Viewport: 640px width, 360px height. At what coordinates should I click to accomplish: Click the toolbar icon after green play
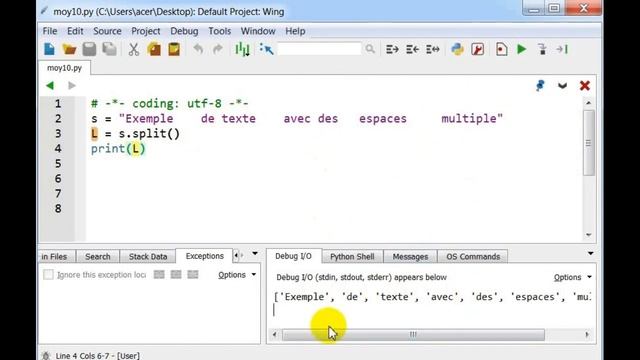point(542,49)
